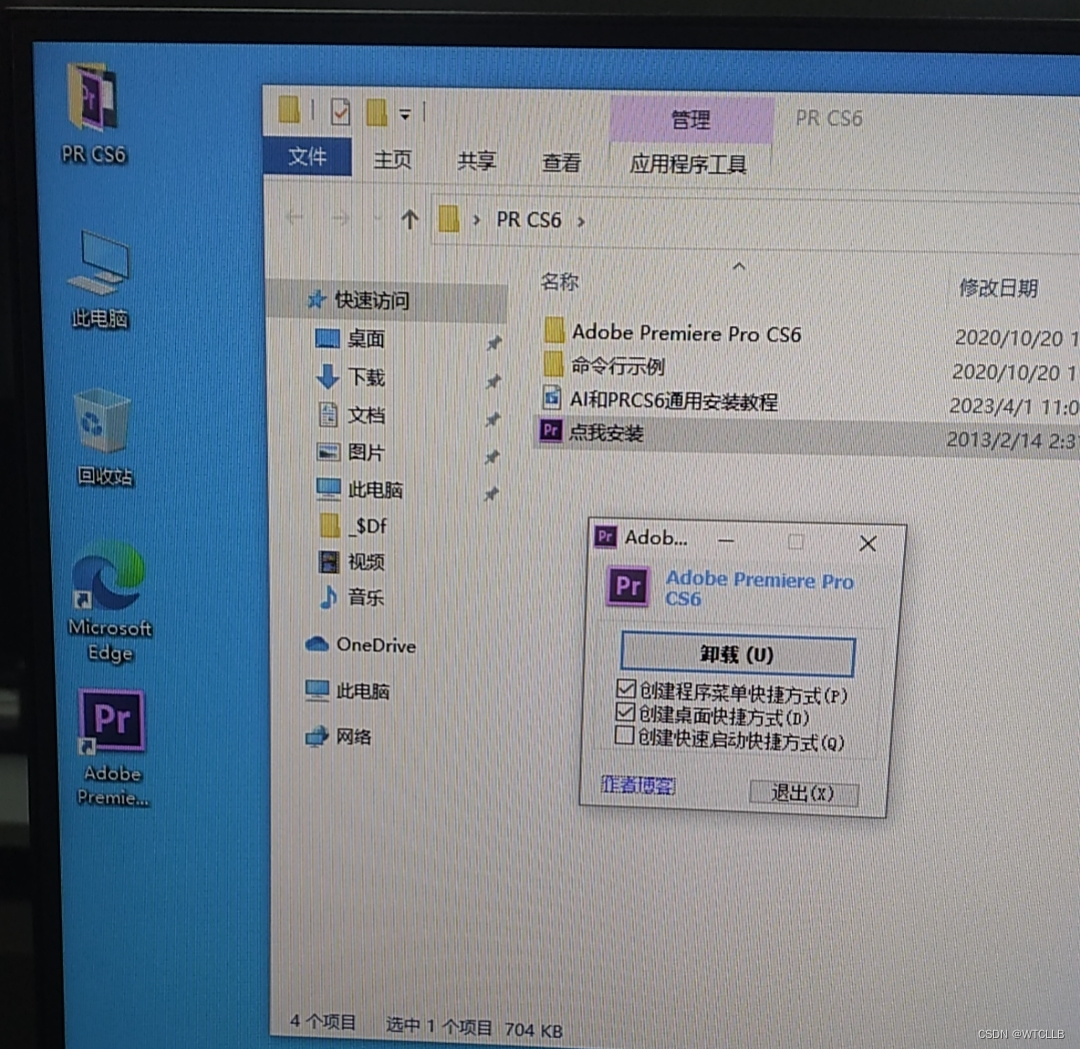
Task: Click the Pr icon of 点我安装
Action: [x=550, y=430]
